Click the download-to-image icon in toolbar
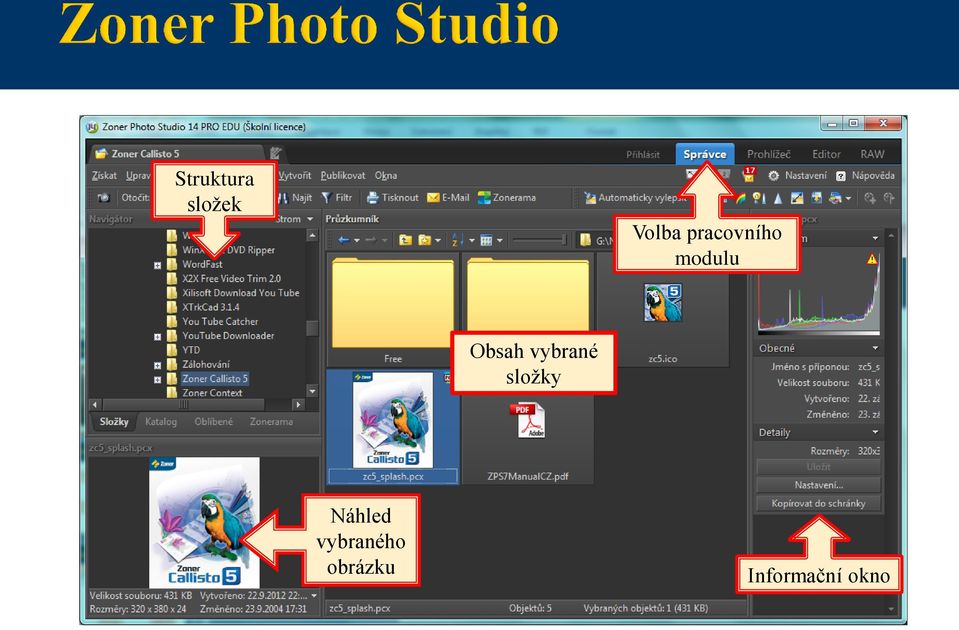 click(x=816, y=198)
